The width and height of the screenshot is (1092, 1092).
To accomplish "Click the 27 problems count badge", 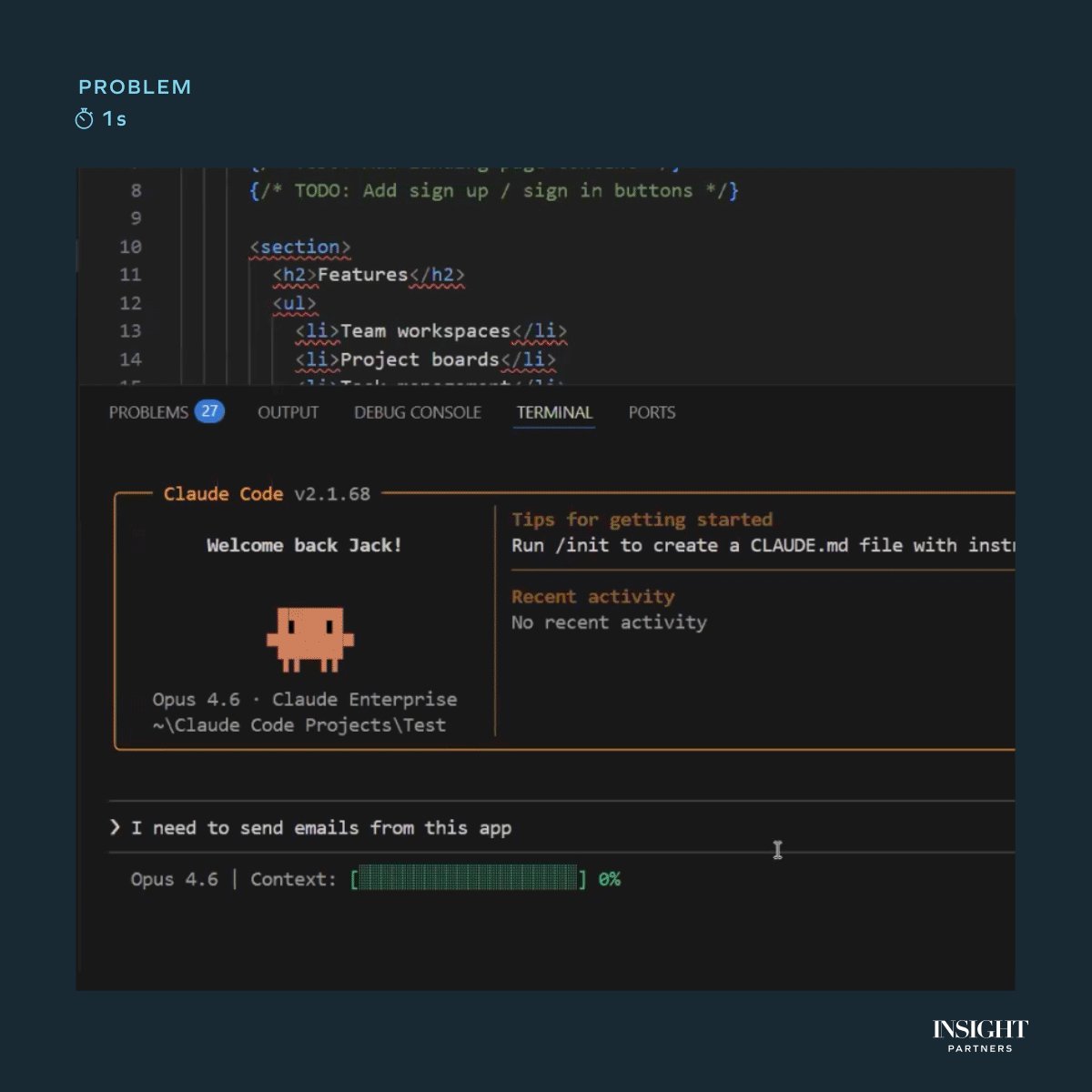I will click(209, 411).
